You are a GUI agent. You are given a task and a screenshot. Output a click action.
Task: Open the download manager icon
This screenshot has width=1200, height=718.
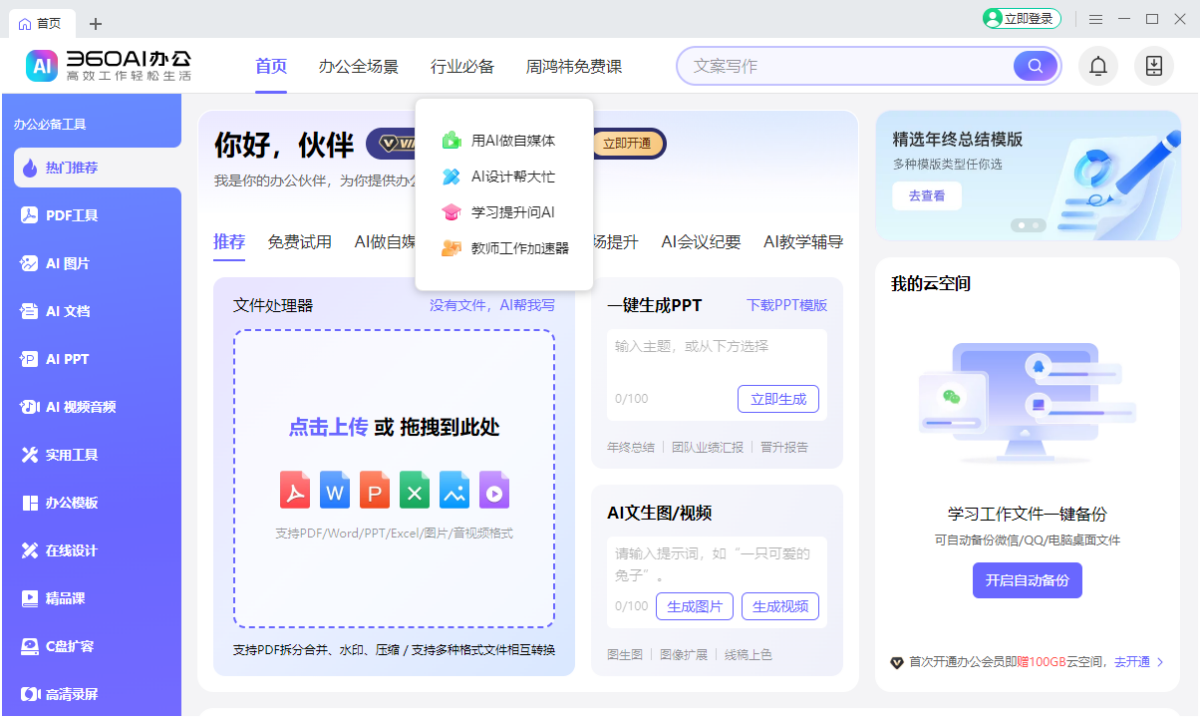pyautogui.click(x=1153, y=66)
